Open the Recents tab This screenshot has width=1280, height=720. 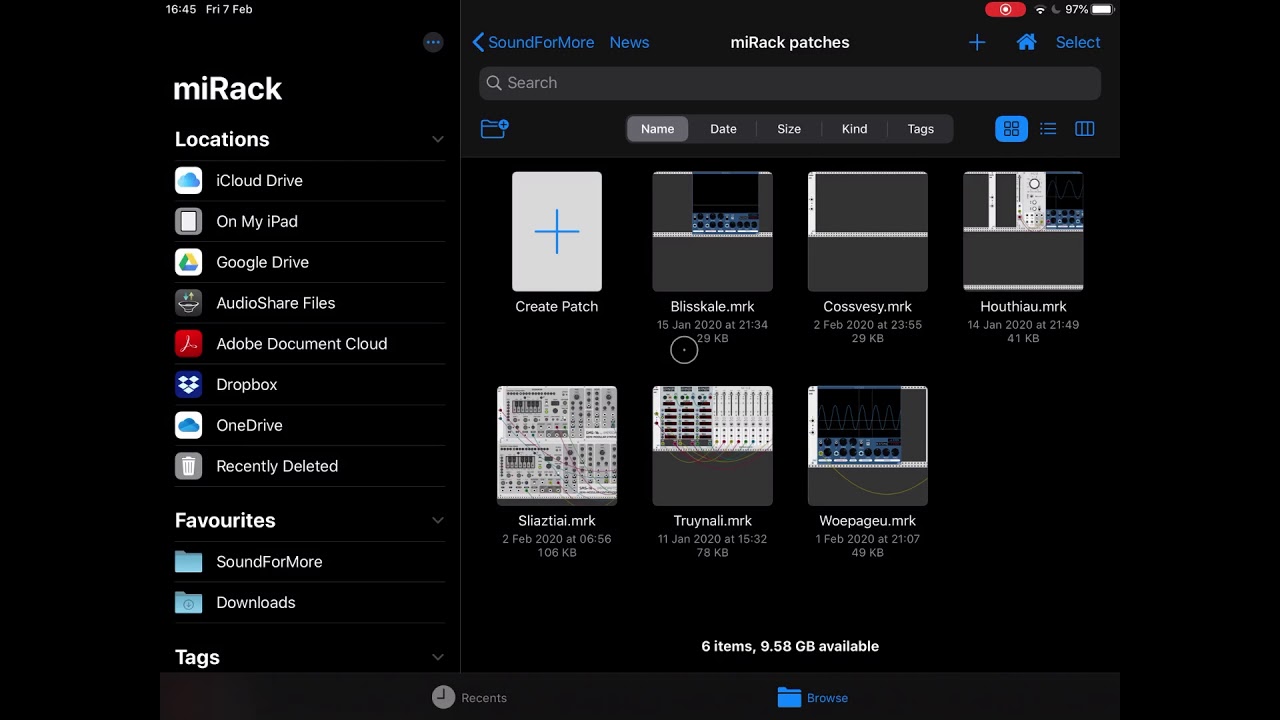pos(470,697)
